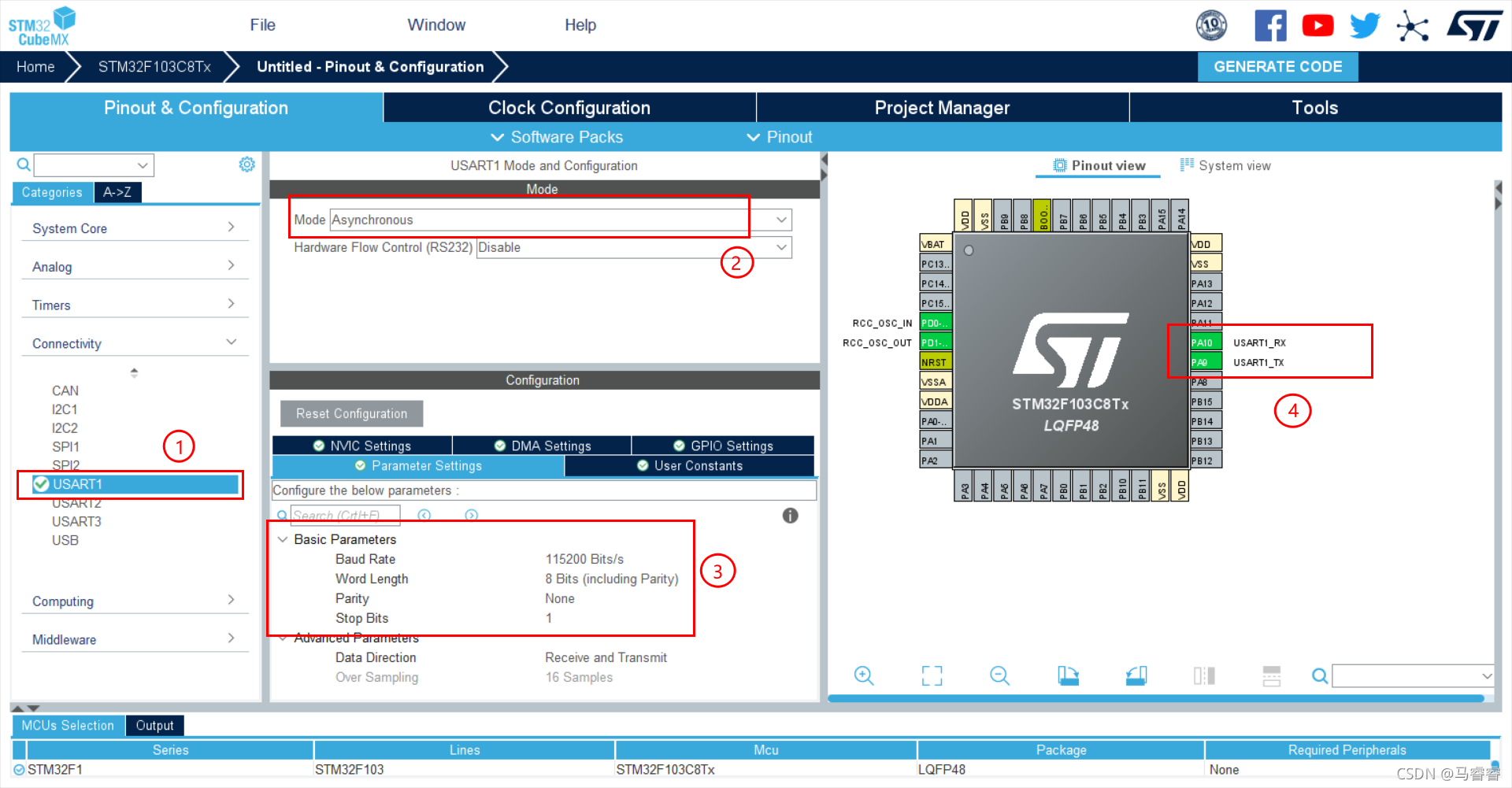Expand the Computing category
The height and width of the screenshot is (788, 1512).
tap(134, 601)
